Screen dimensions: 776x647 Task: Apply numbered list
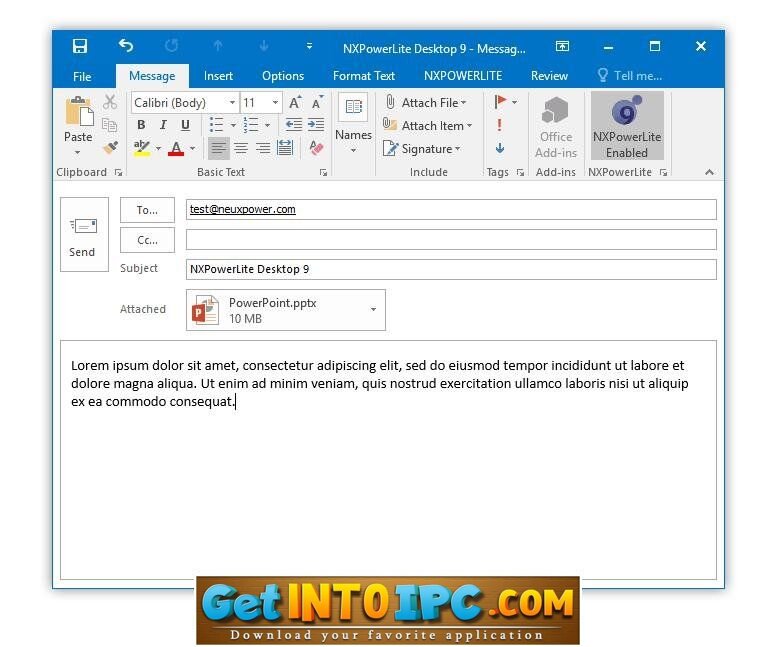tap(250, 125)
